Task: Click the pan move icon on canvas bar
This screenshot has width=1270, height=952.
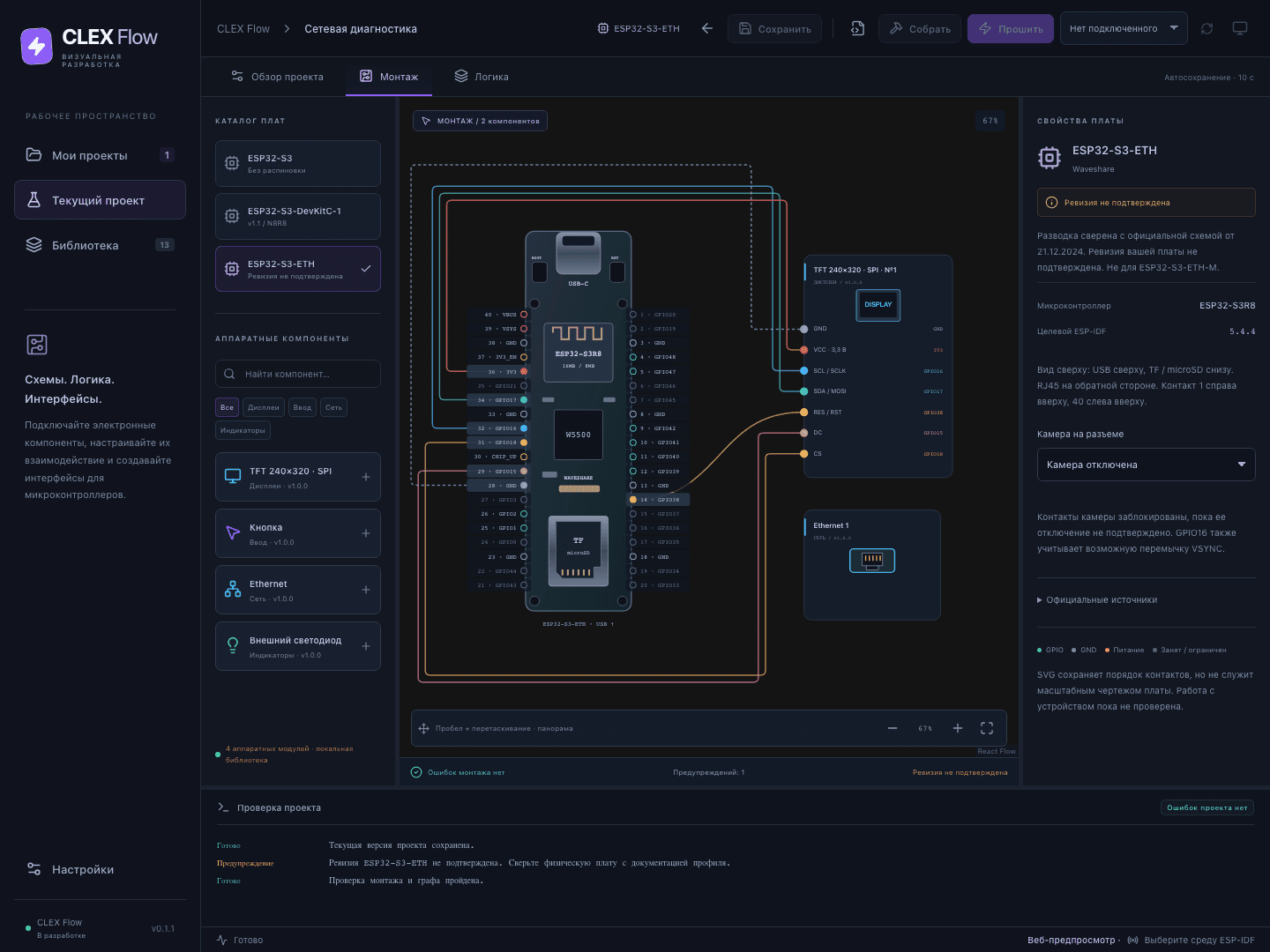Action: pos(423,728)
